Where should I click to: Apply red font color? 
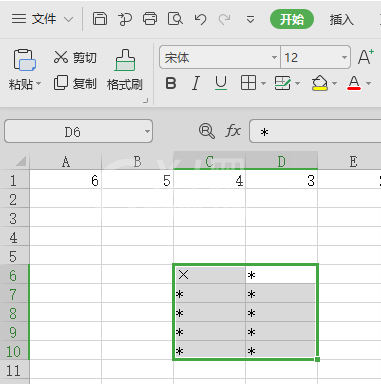(354, 83)
